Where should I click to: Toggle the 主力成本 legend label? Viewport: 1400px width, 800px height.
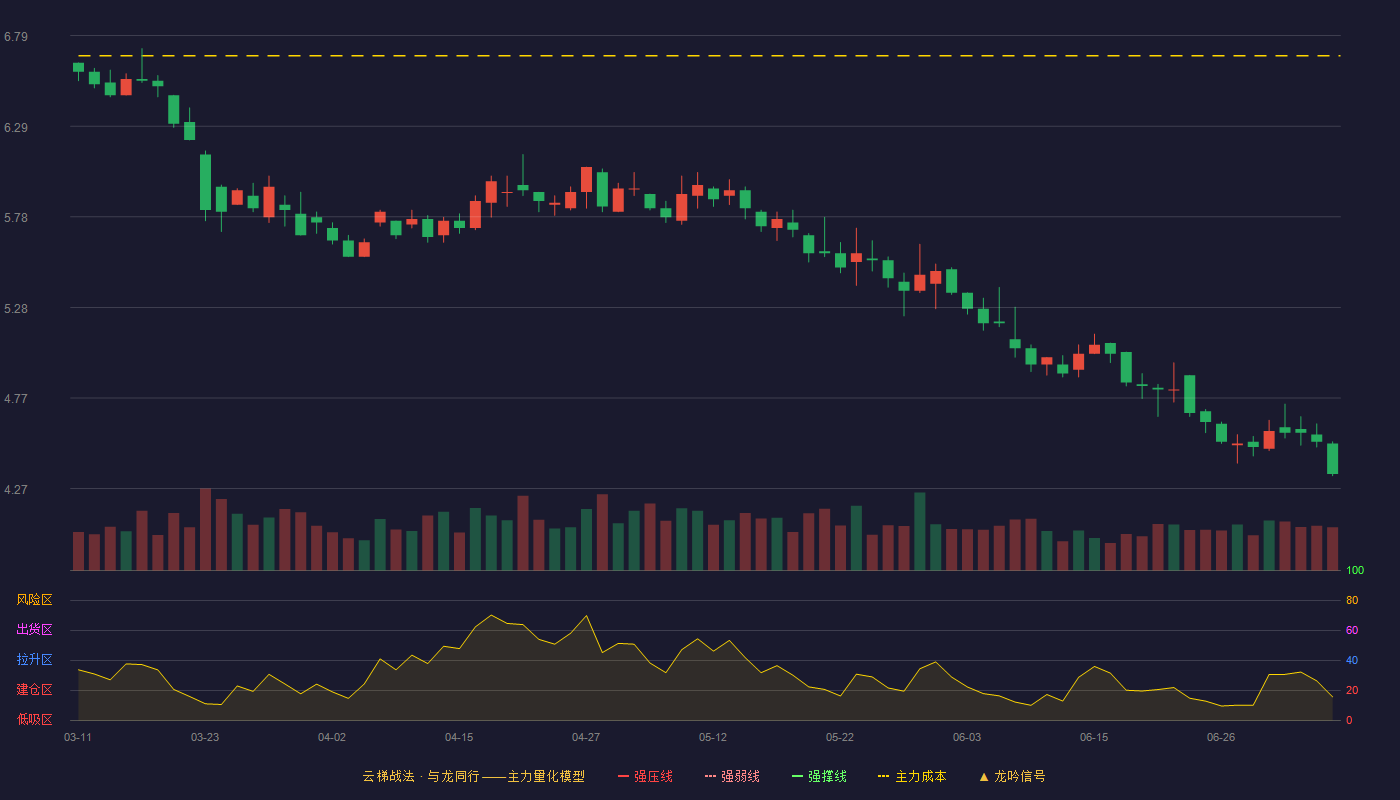tap(920, 776)
